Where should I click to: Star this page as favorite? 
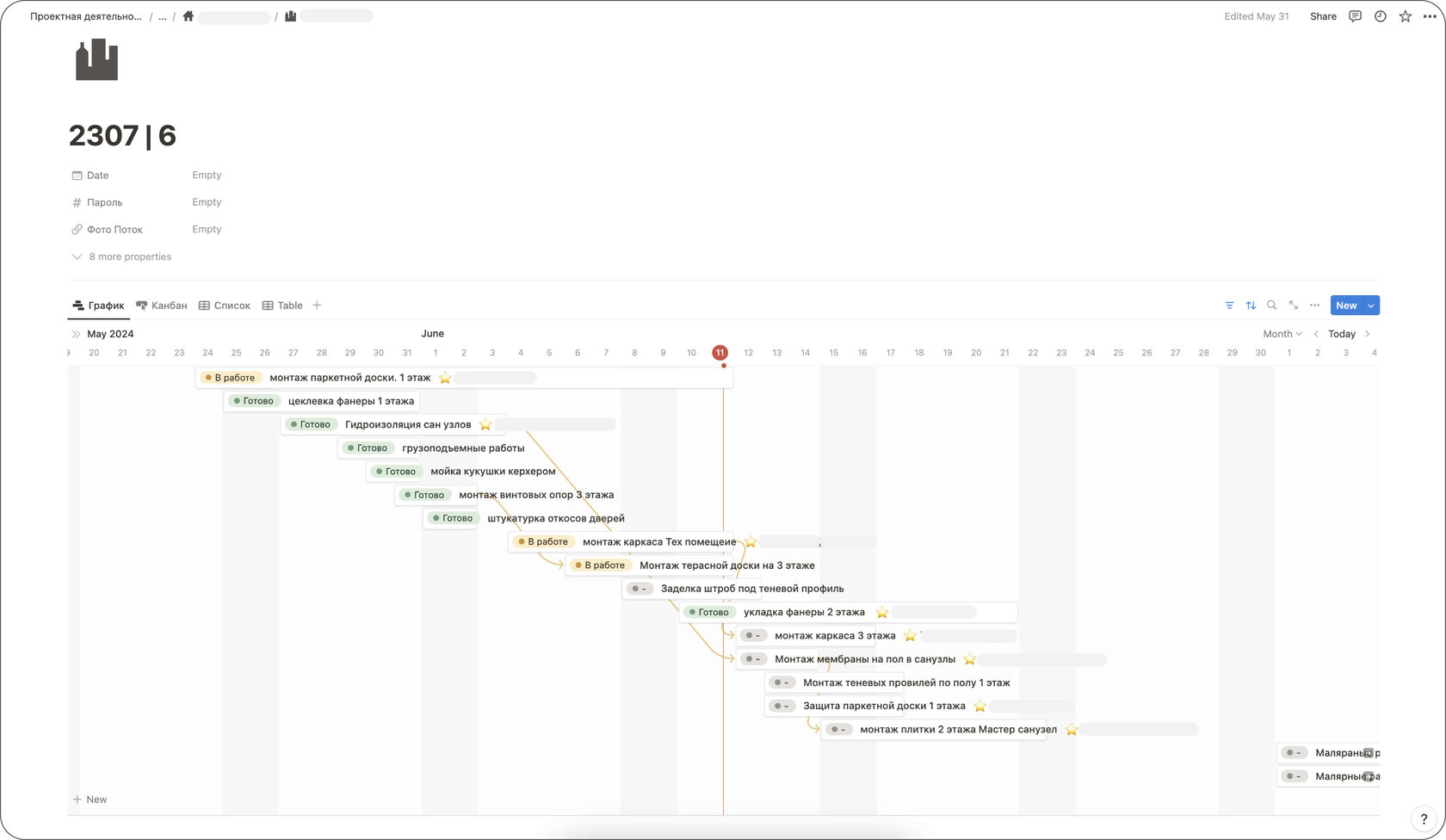pos(1405,16)
